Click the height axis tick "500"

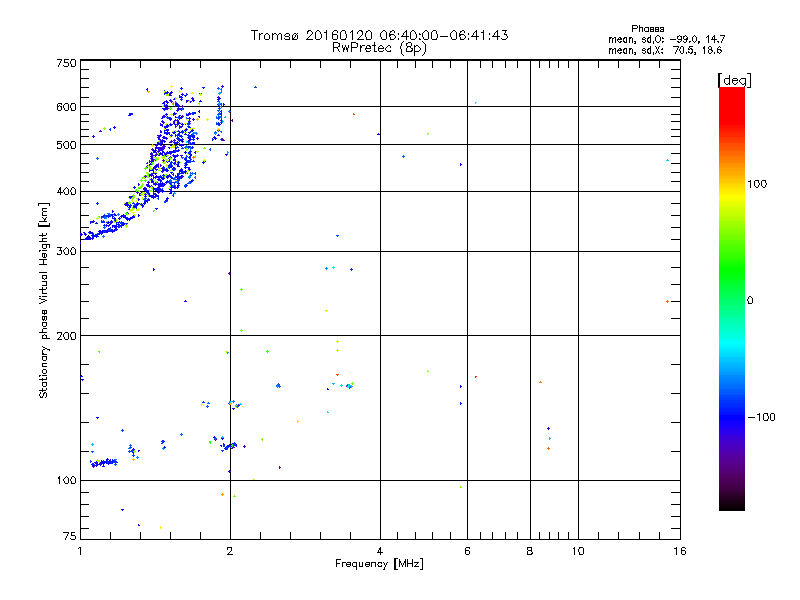click(x=66, y=145)
